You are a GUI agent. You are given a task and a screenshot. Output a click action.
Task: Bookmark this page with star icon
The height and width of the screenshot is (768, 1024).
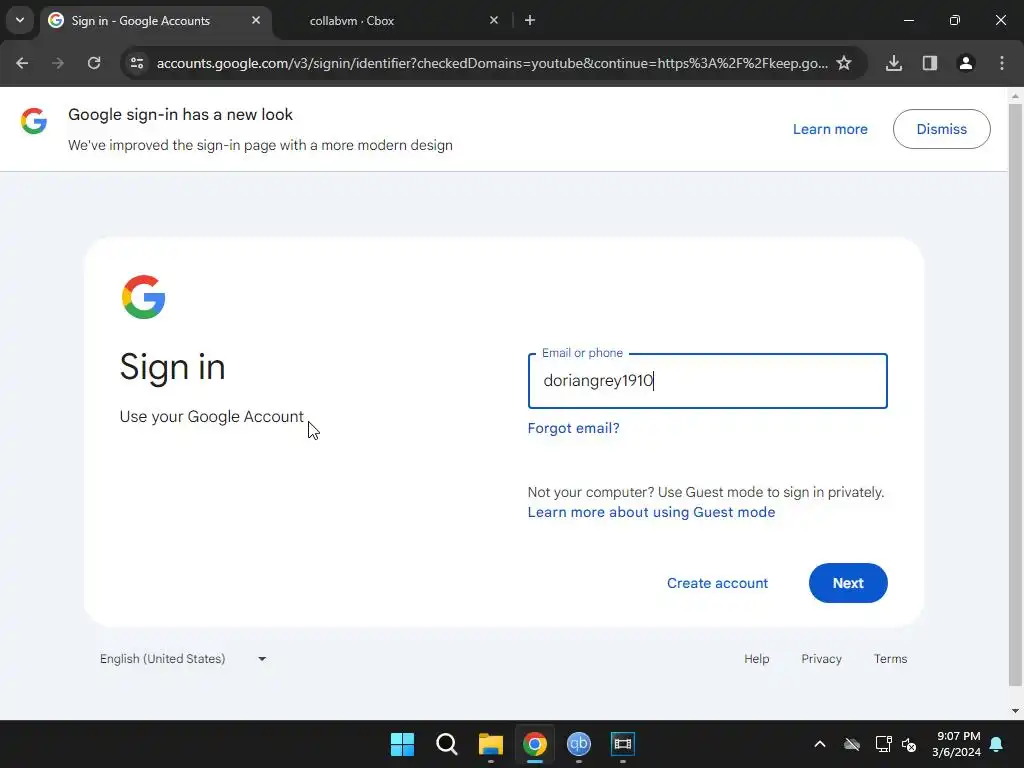coord(844,63)
